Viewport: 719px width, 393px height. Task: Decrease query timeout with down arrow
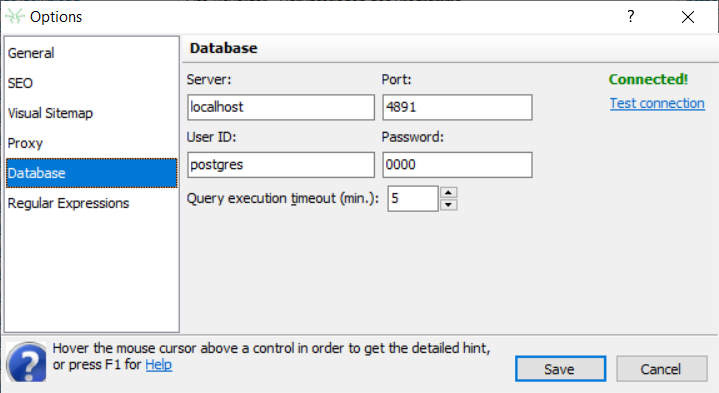tap(448, 205)
